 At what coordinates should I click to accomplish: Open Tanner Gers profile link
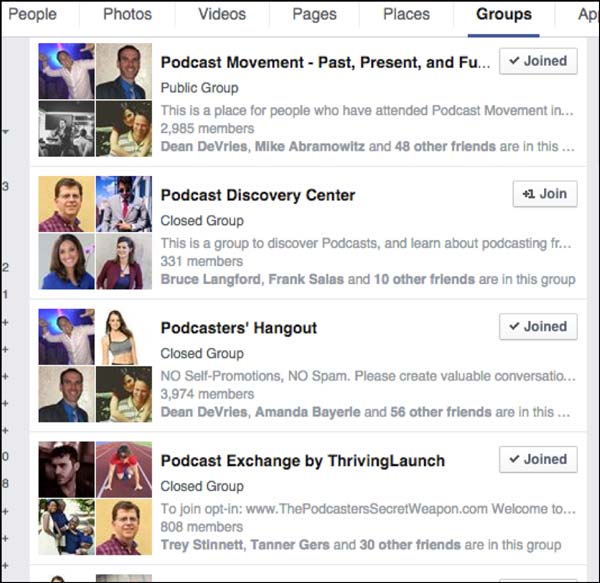coord(290,544)
